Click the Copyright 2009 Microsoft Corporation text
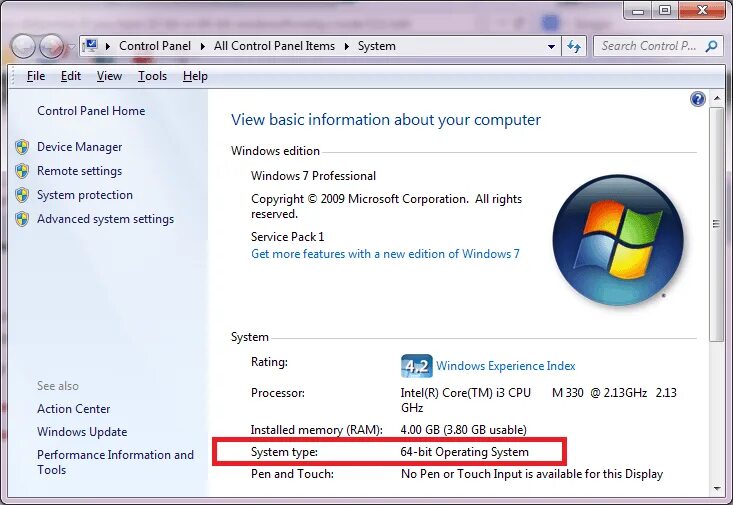Viewport: 733px width, 505px height. pyautogui.click(x=386, y=206)
